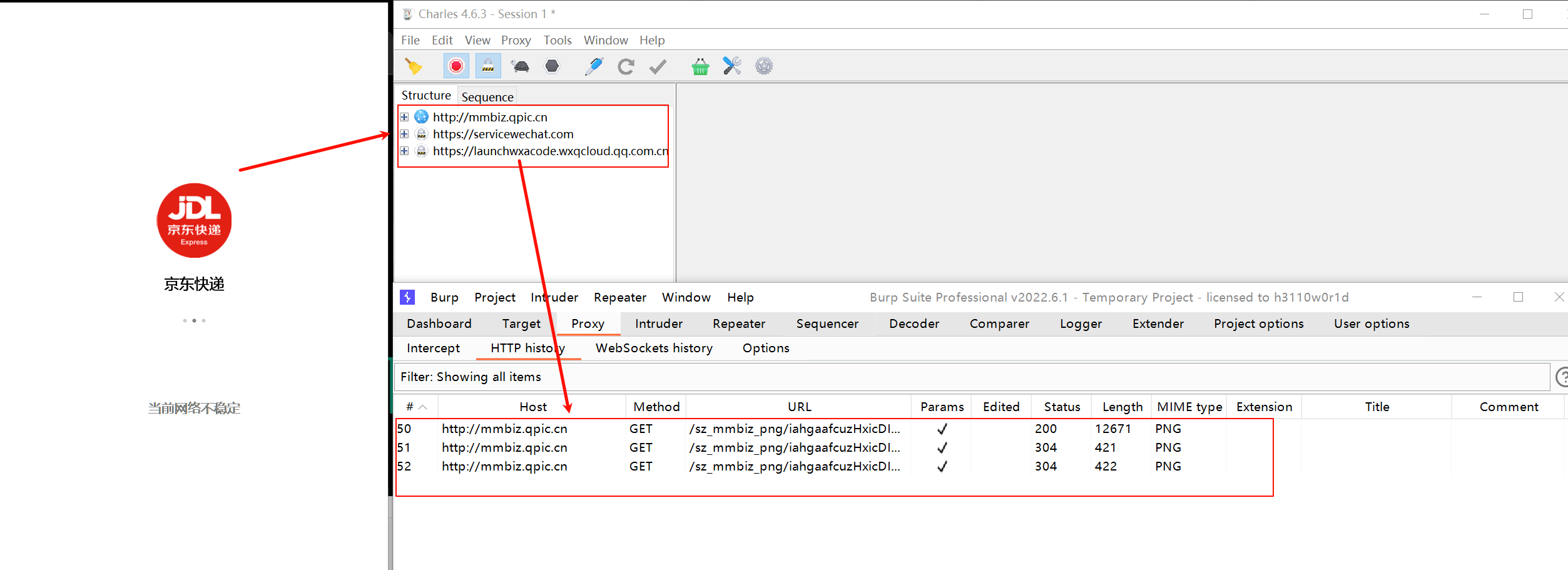Switch to Sequence tab in Charles
The image size is (1568, 570).
point(487,97)
